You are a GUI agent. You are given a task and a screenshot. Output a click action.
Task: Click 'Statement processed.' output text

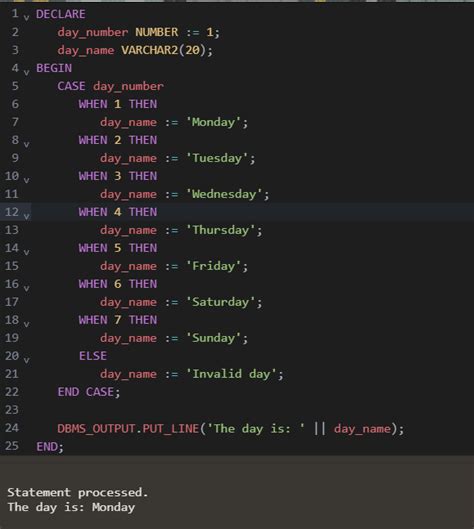[78, 493]
